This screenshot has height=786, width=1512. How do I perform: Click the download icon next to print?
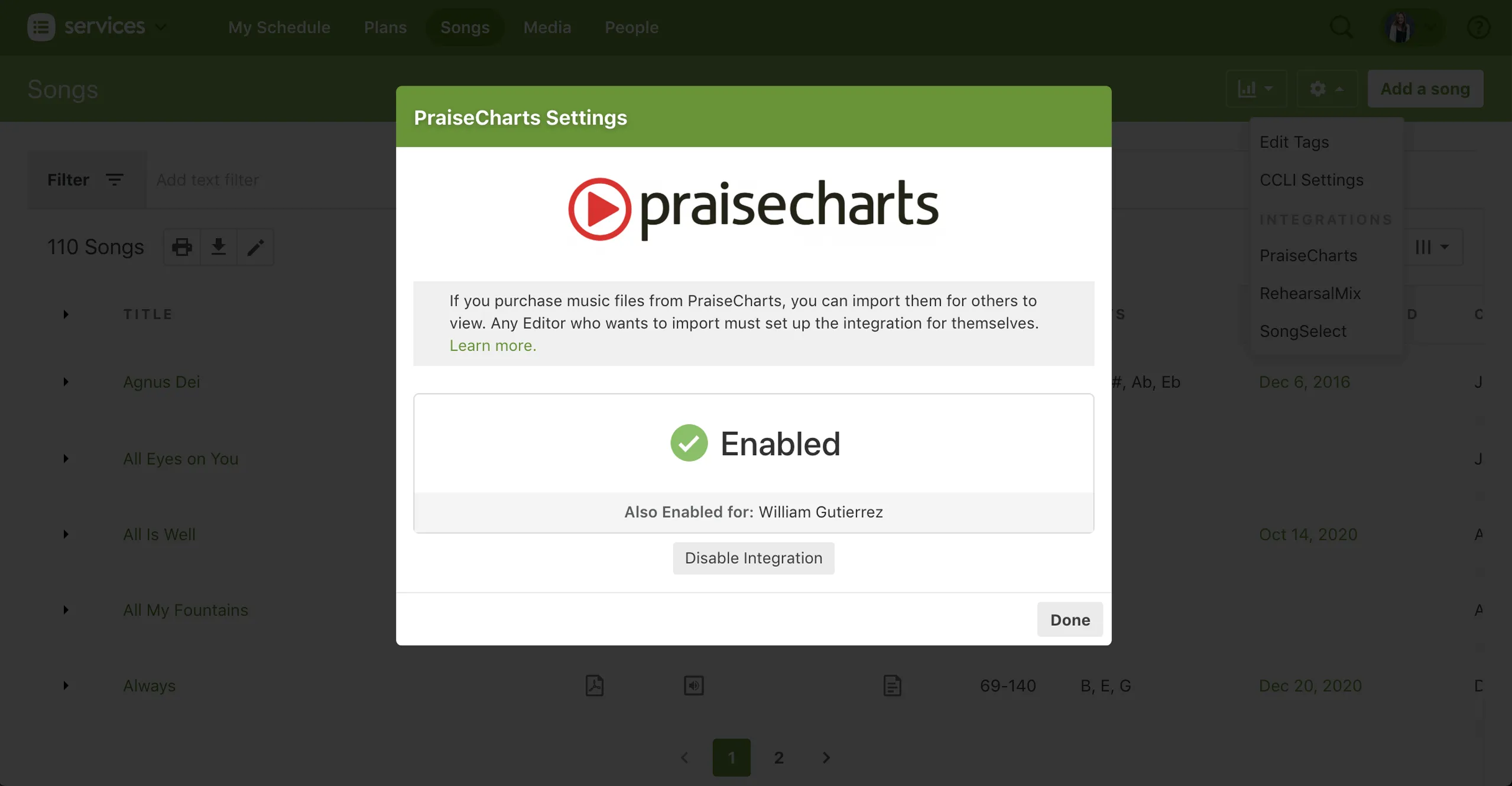click(218, 246)
